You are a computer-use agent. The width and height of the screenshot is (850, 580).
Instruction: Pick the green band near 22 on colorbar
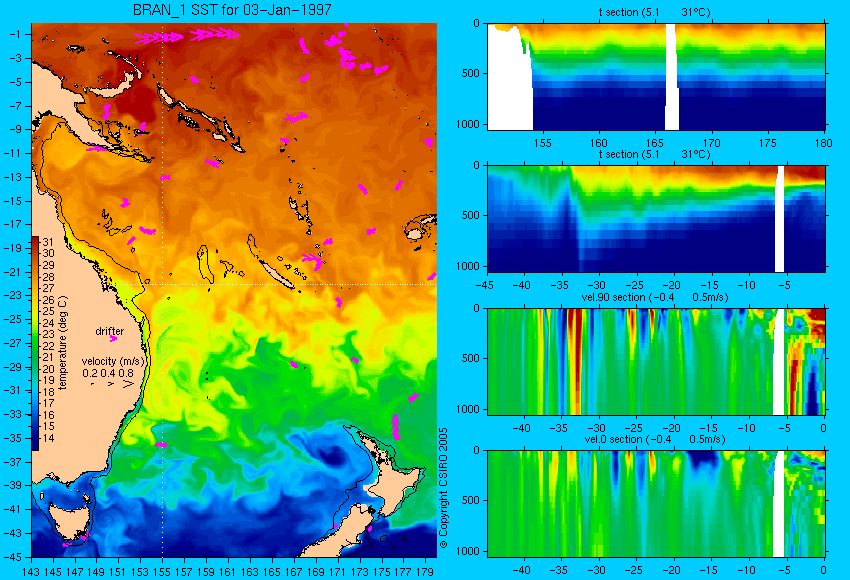click(x=35, y=345)
